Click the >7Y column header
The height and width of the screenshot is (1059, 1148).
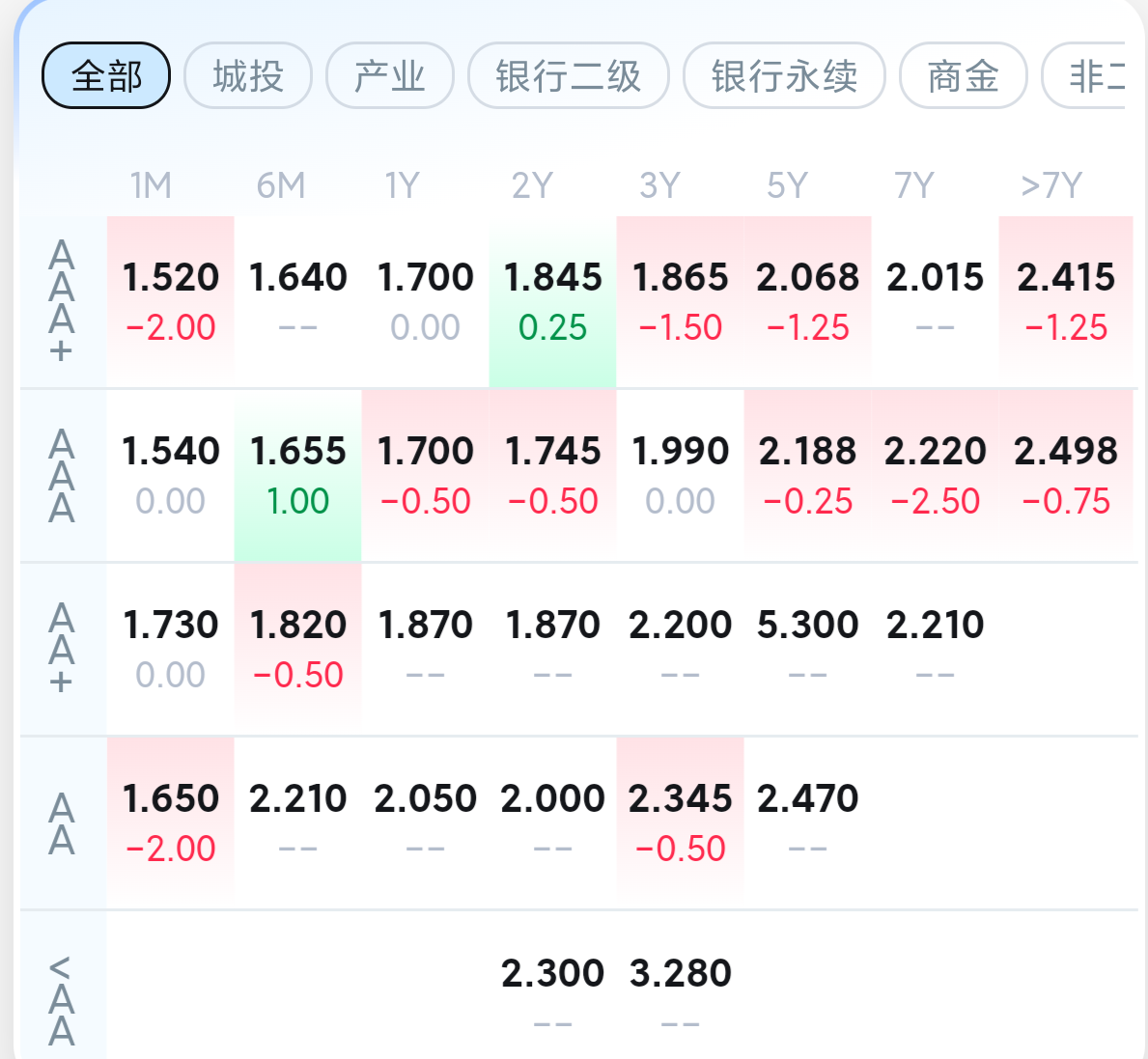pyautogui.click(x=1050, y=185)
